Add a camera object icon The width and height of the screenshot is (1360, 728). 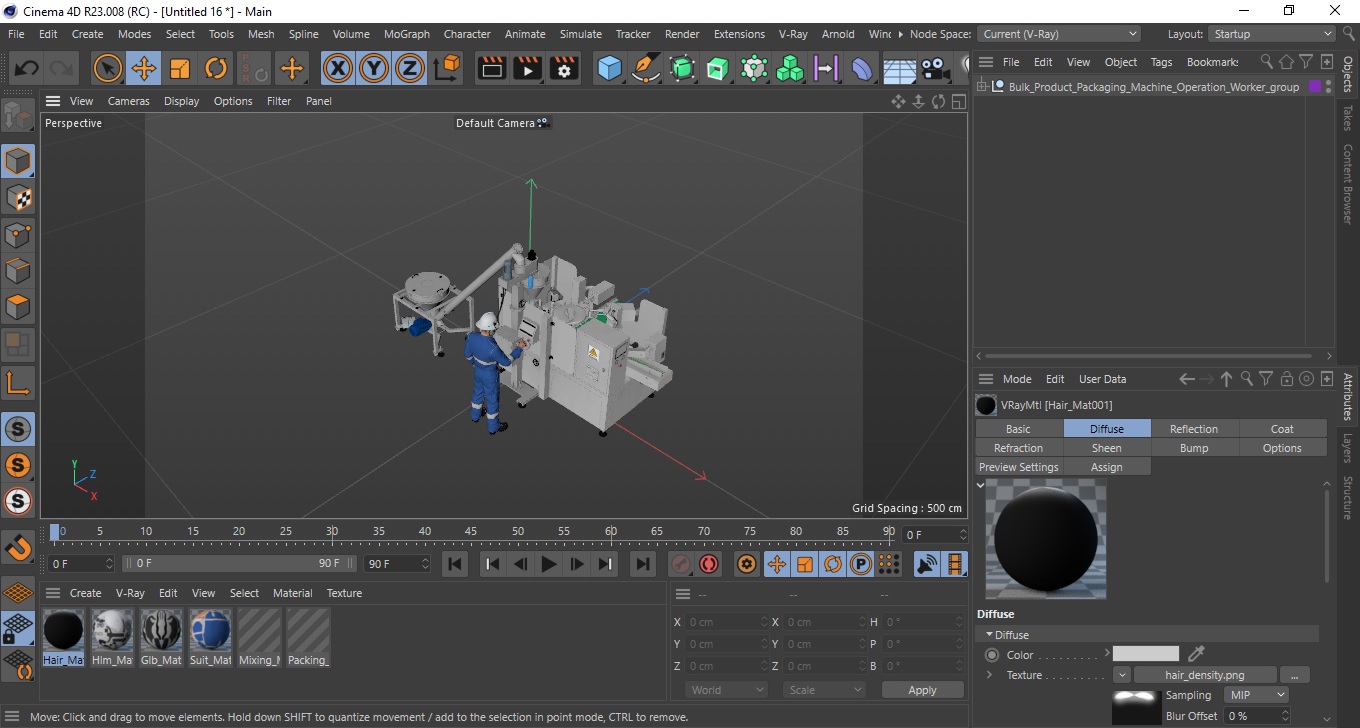pyautogui.click(x=935, y=68)
